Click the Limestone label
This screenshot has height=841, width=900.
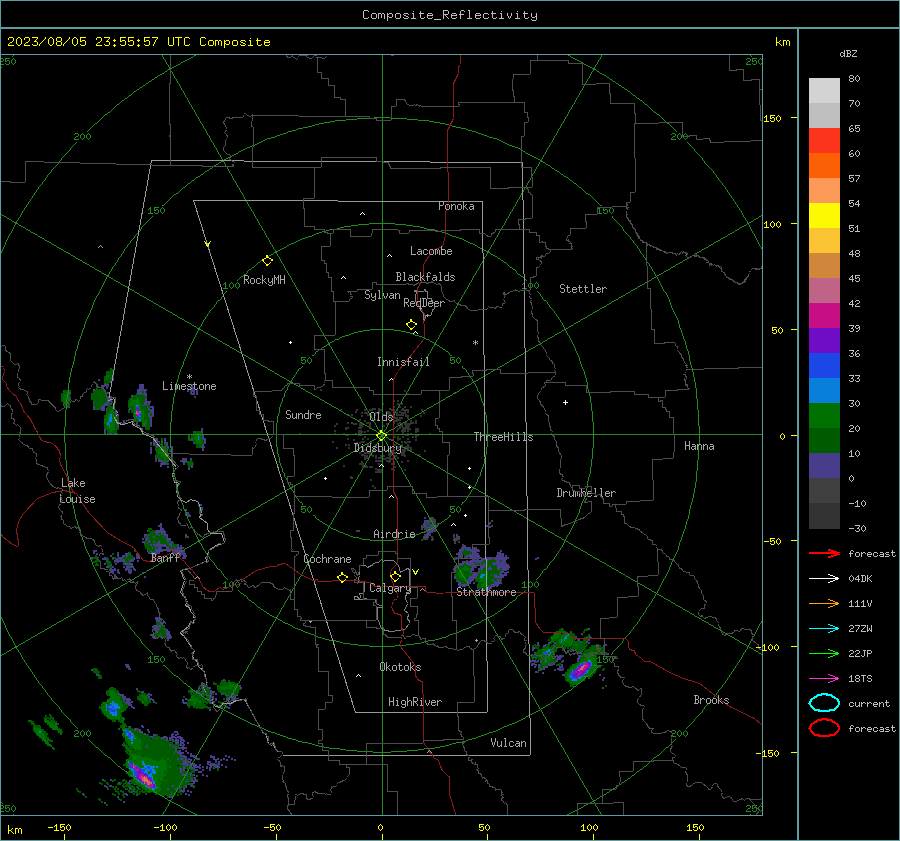point(189,386)
